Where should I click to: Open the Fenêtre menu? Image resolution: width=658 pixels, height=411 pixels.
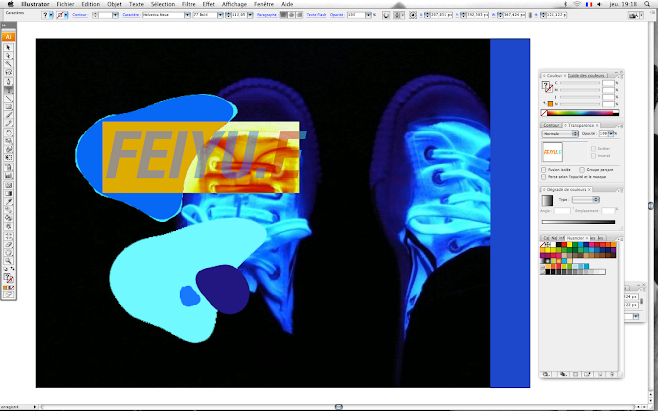(x=264, y=4)
